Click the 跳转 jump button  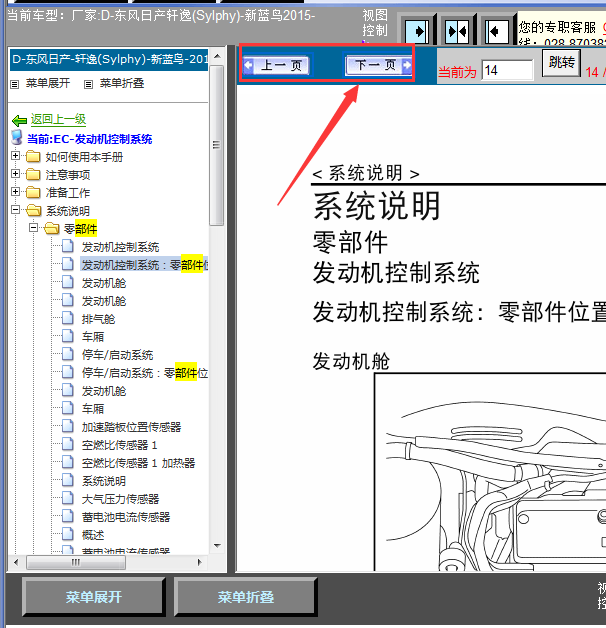point(561,62)
